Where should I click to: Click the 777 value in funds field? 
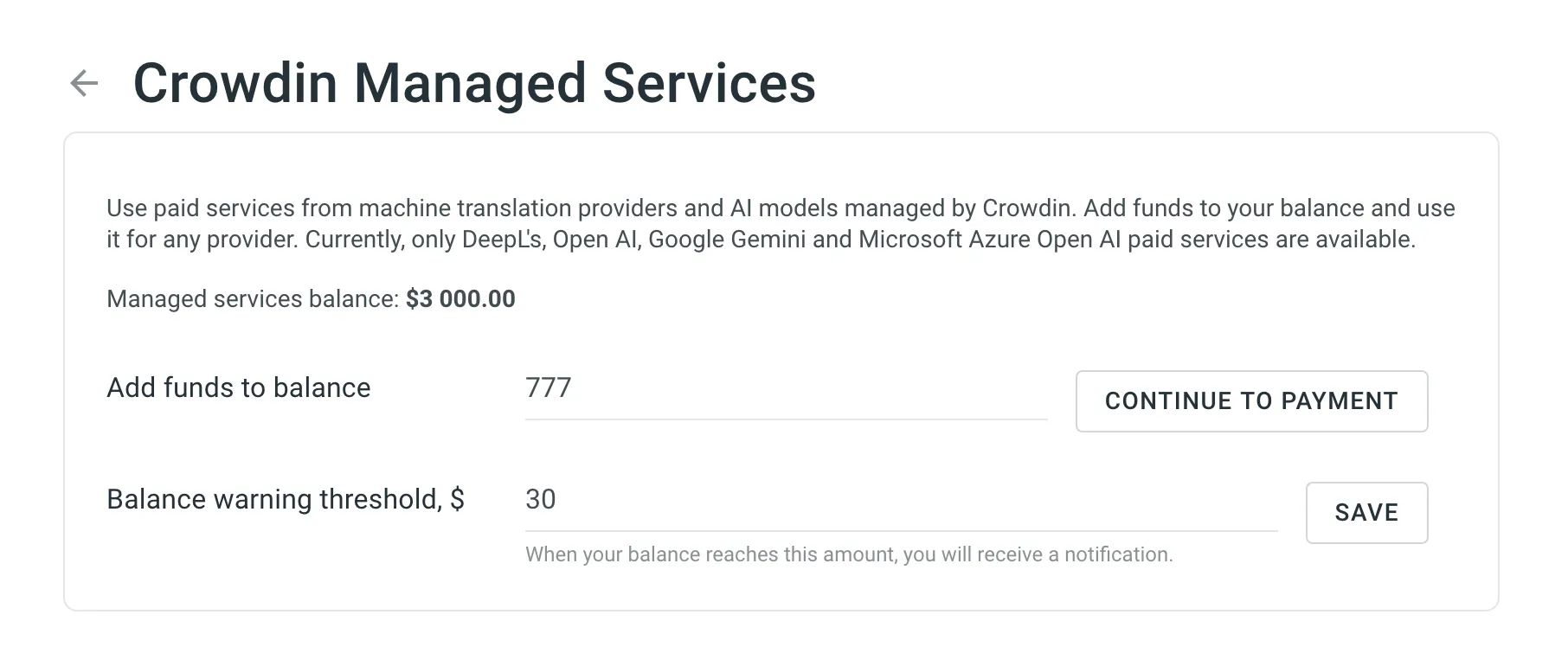549,388
